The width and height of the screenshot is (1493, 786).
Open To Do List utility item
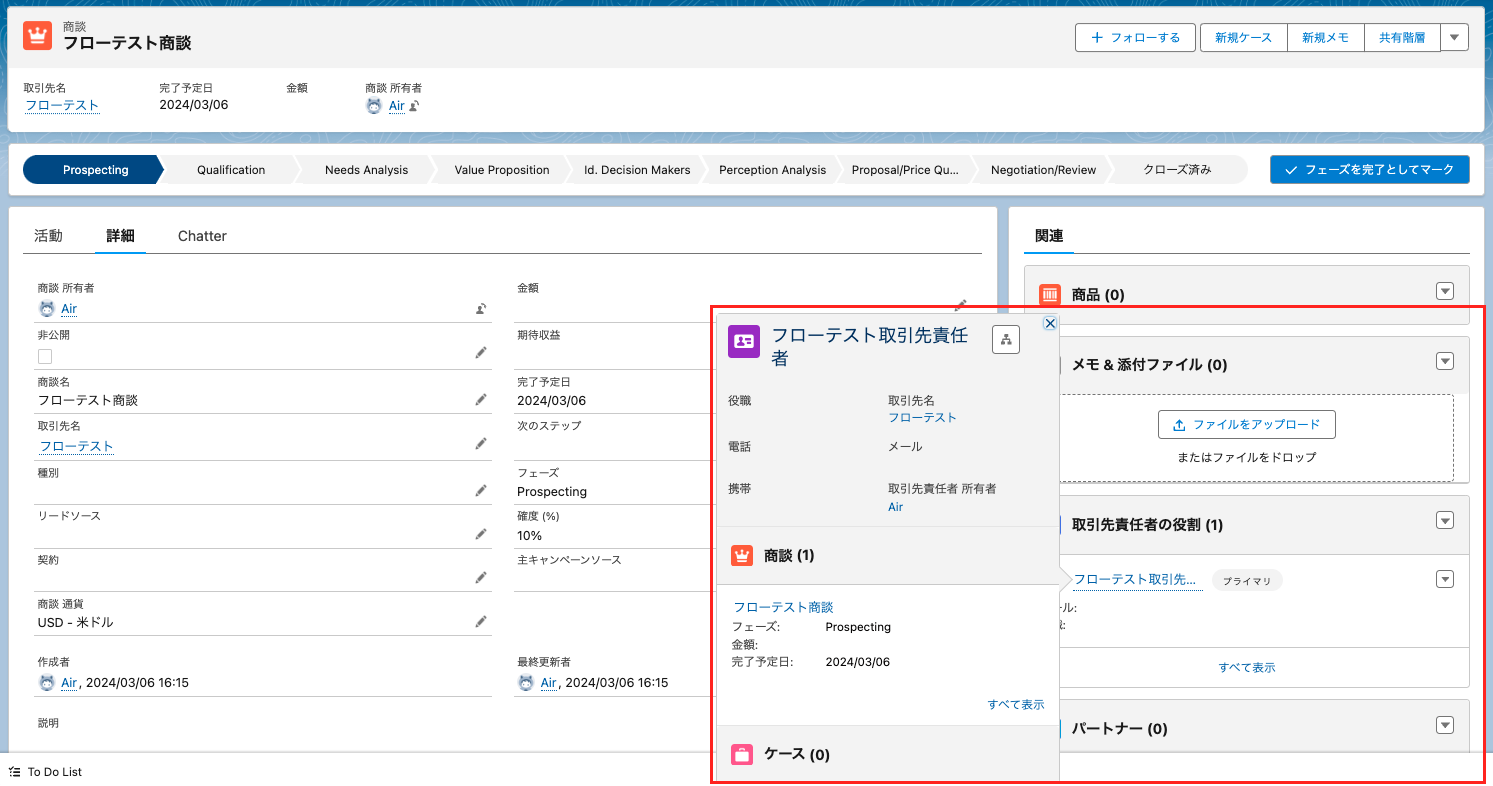45,772
